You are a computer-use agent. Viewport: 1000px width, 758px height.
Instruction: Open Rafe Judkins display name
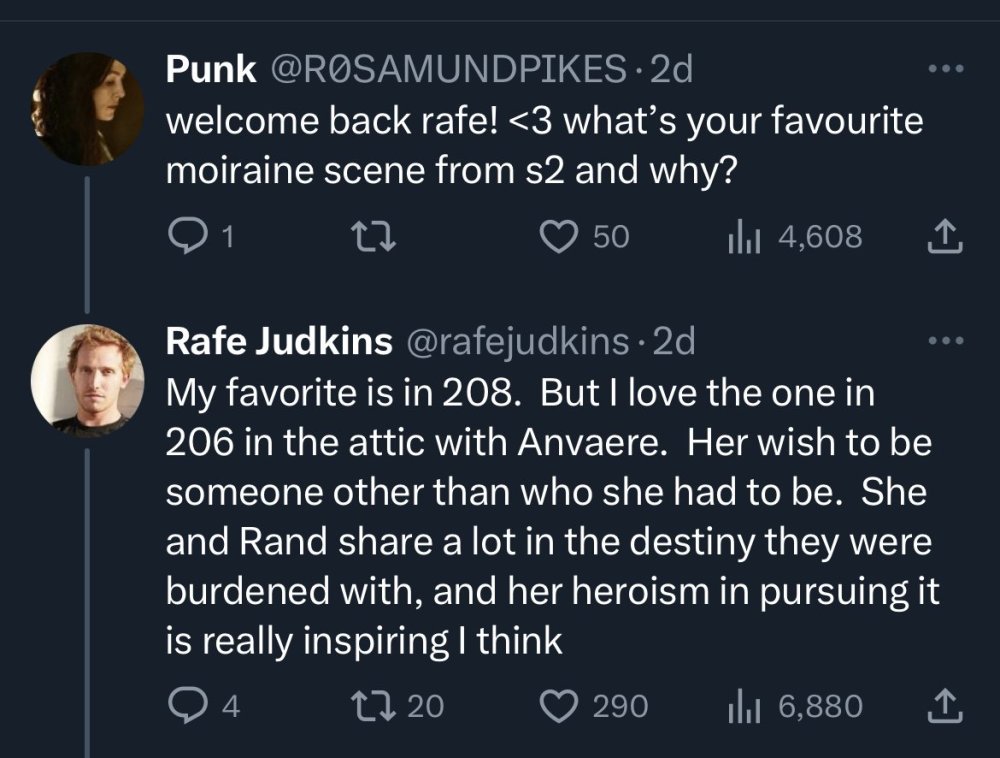(278, 341)
